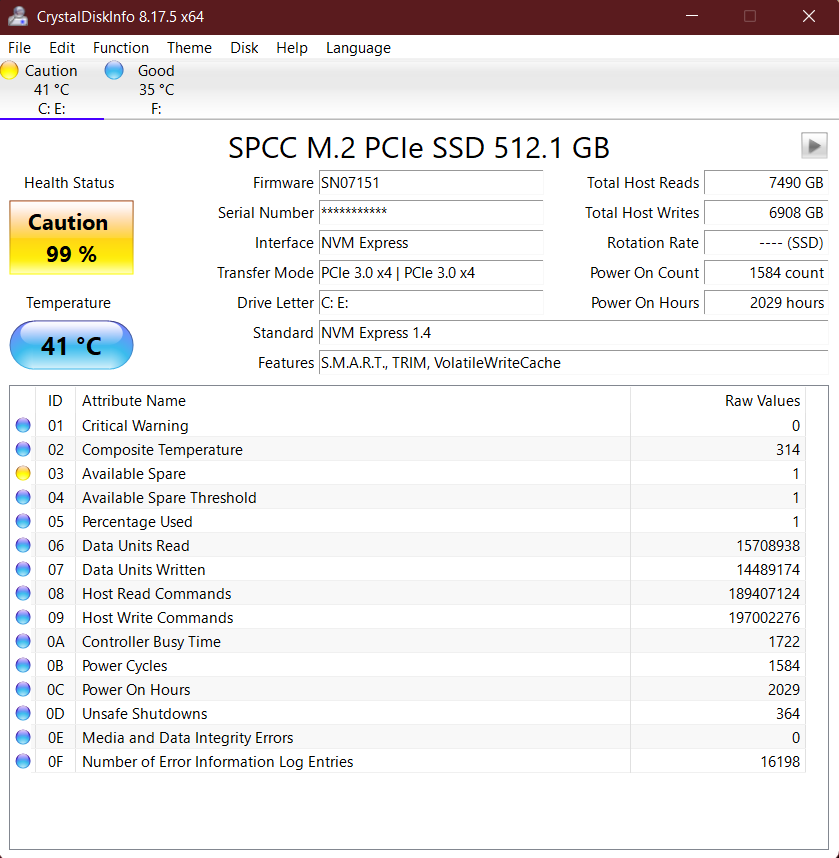Click status dot for Power Cycles row
Screen dimensions: 839x858
coord(23,665)
